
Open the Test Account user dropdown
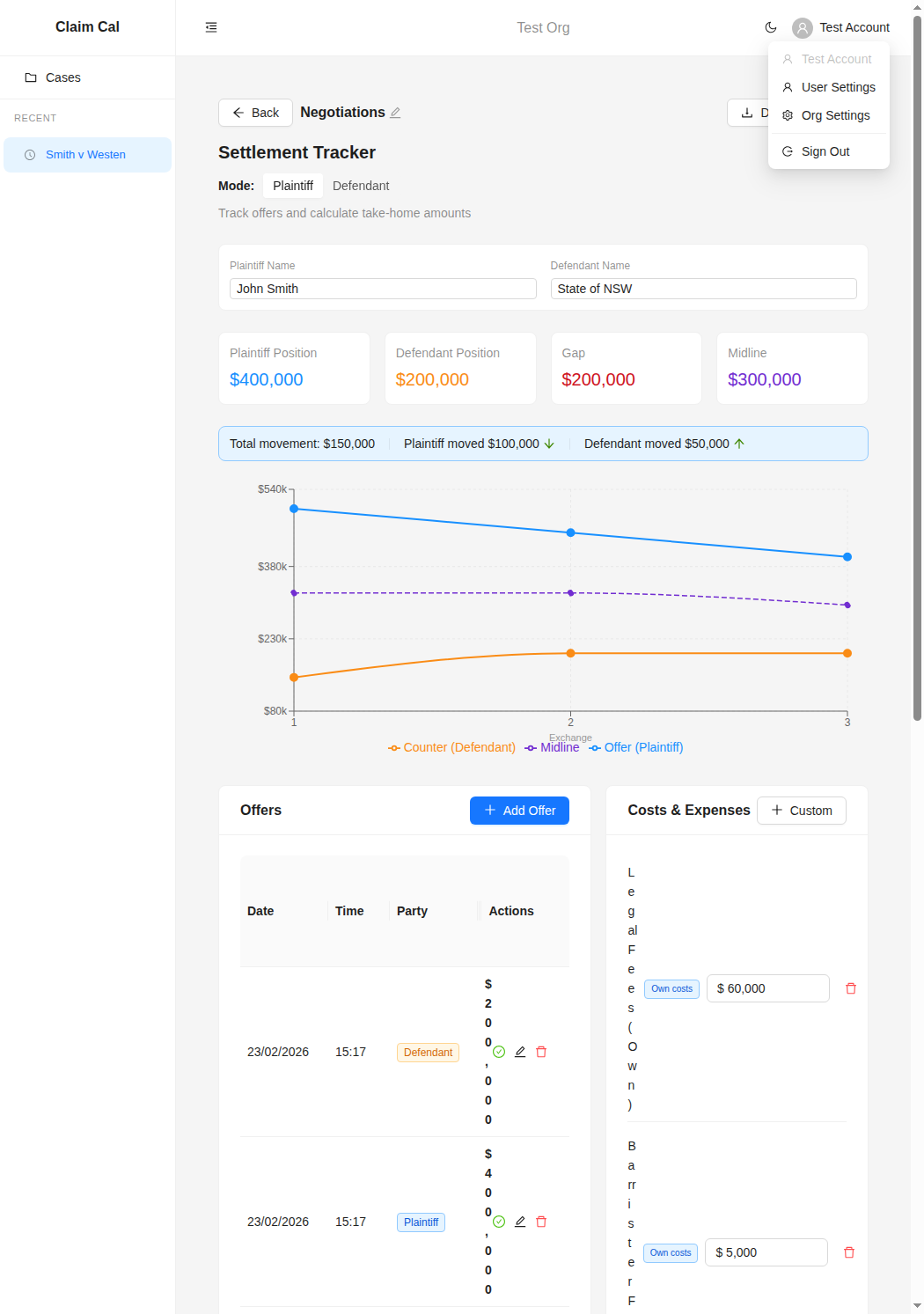pos(841,27)
